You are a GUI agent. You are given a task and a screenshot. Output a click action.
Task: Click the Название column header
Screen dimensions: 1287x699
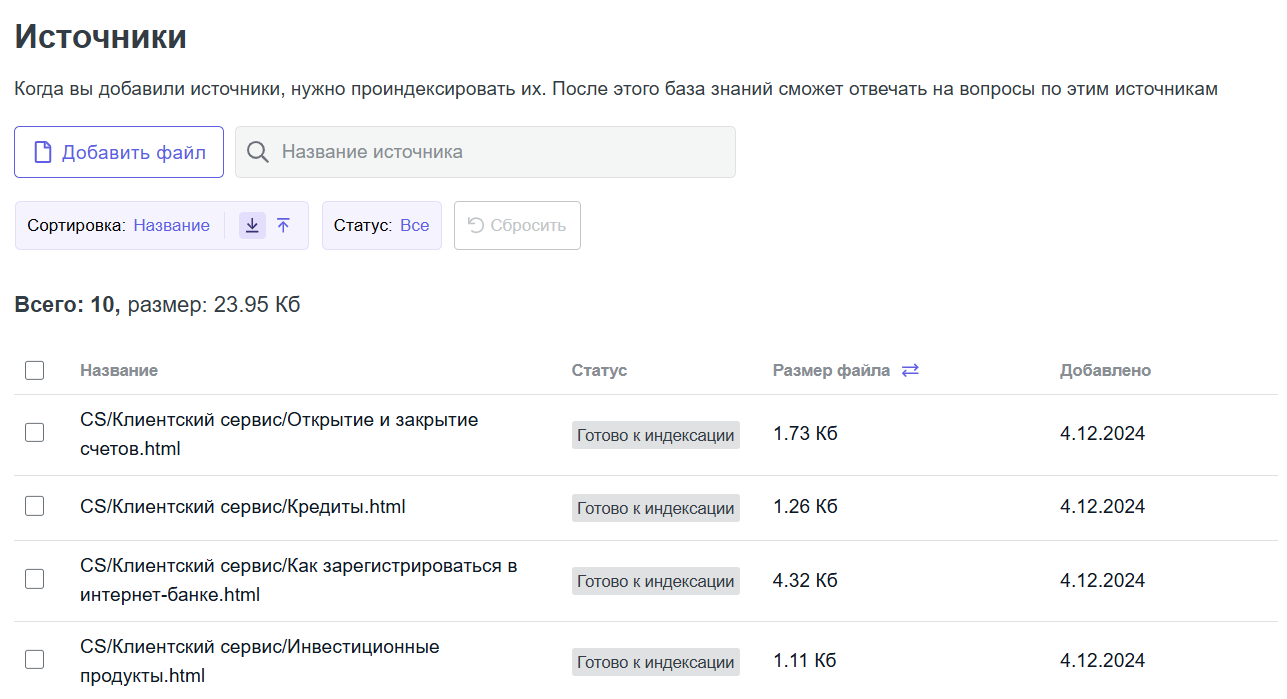click(119, 370)
